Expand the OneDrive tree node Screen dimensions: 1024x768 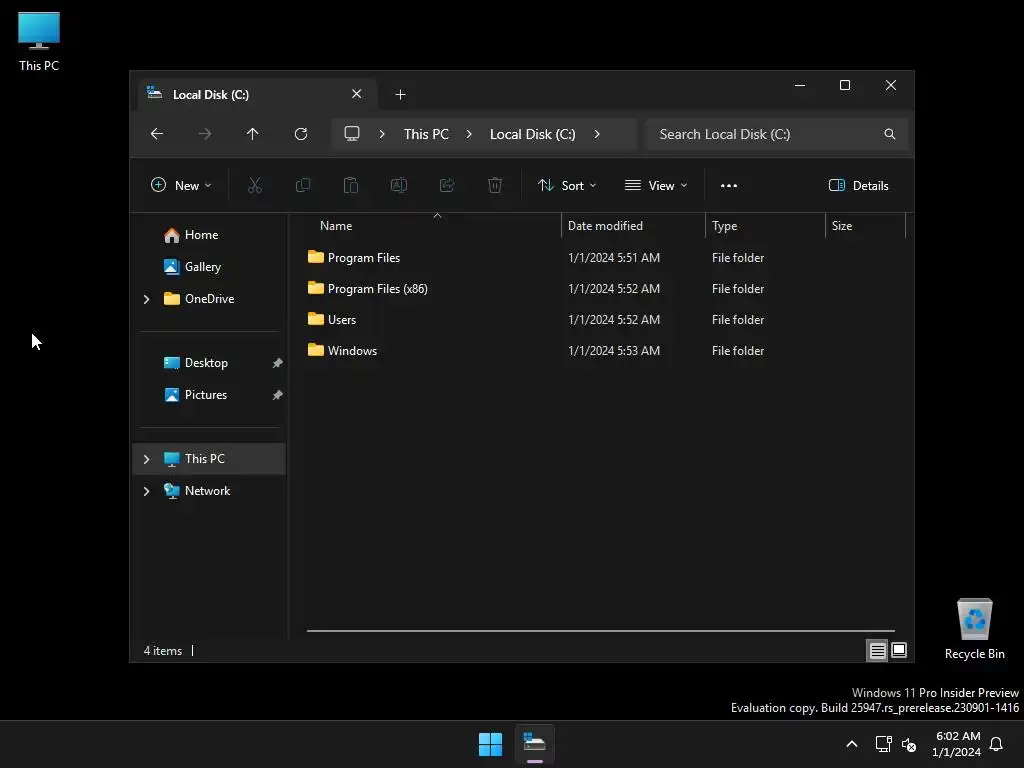pyautogui.click(x=146, y=299)
